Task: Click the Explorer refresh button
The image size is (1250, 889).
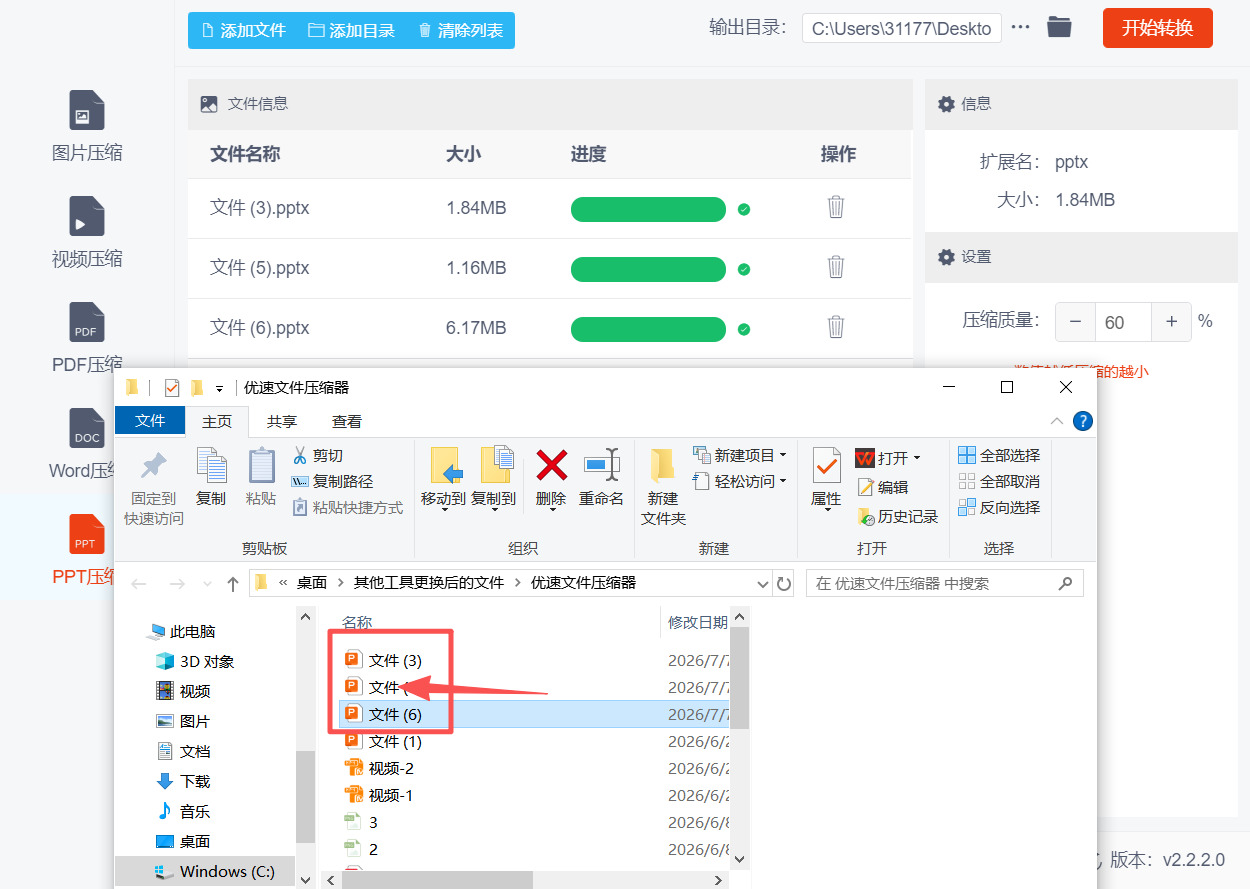Action: tap(784, 583)
